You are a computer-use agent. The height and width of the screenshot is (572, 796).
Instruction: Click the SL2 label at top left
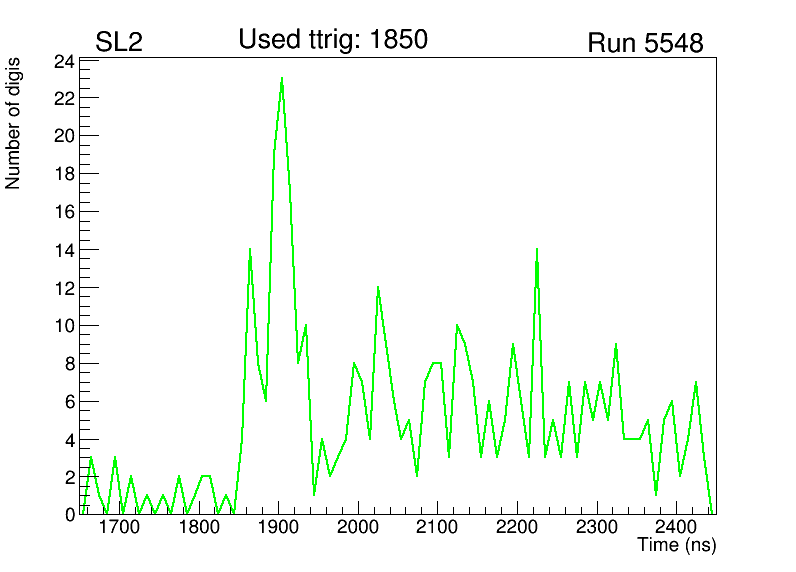(x=119, y=43)
